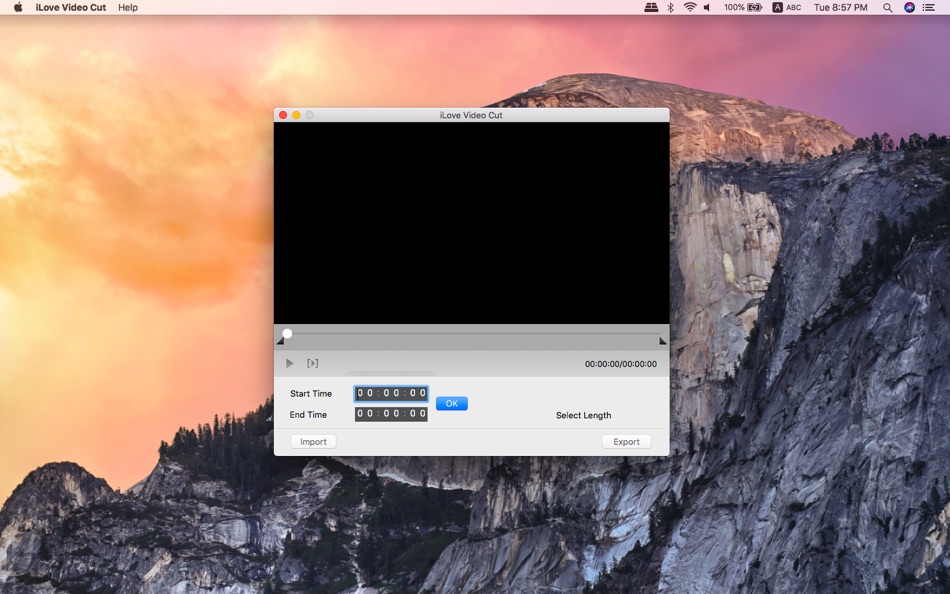Click the volume speaker icon
950x594 pixels.
tap(707, 7)
